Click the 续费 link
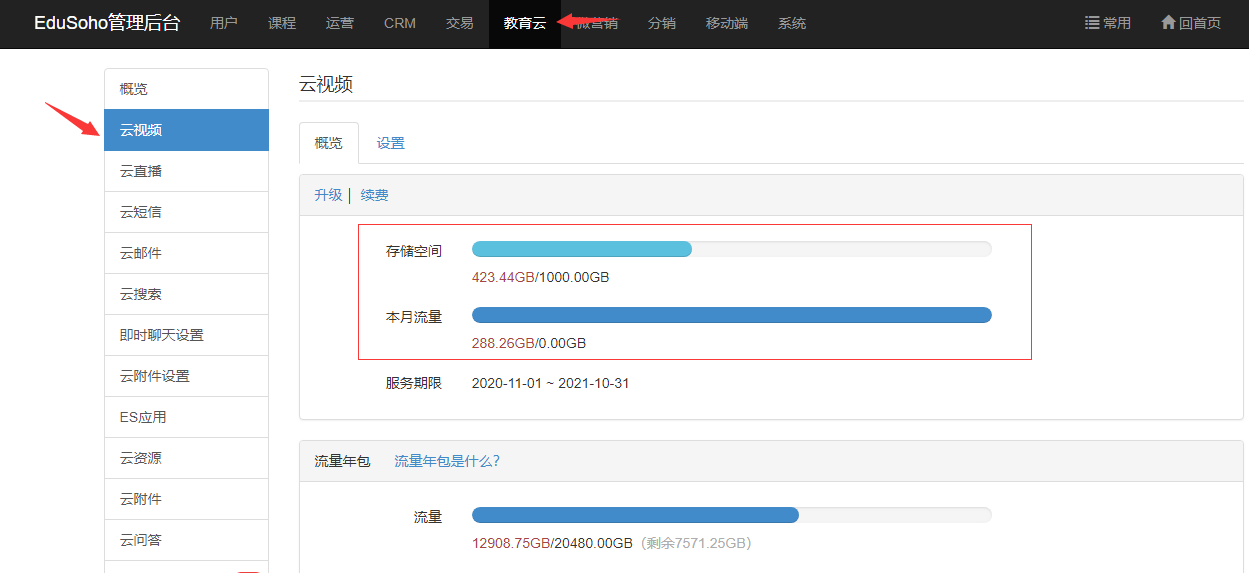 [x=375, y=195]
